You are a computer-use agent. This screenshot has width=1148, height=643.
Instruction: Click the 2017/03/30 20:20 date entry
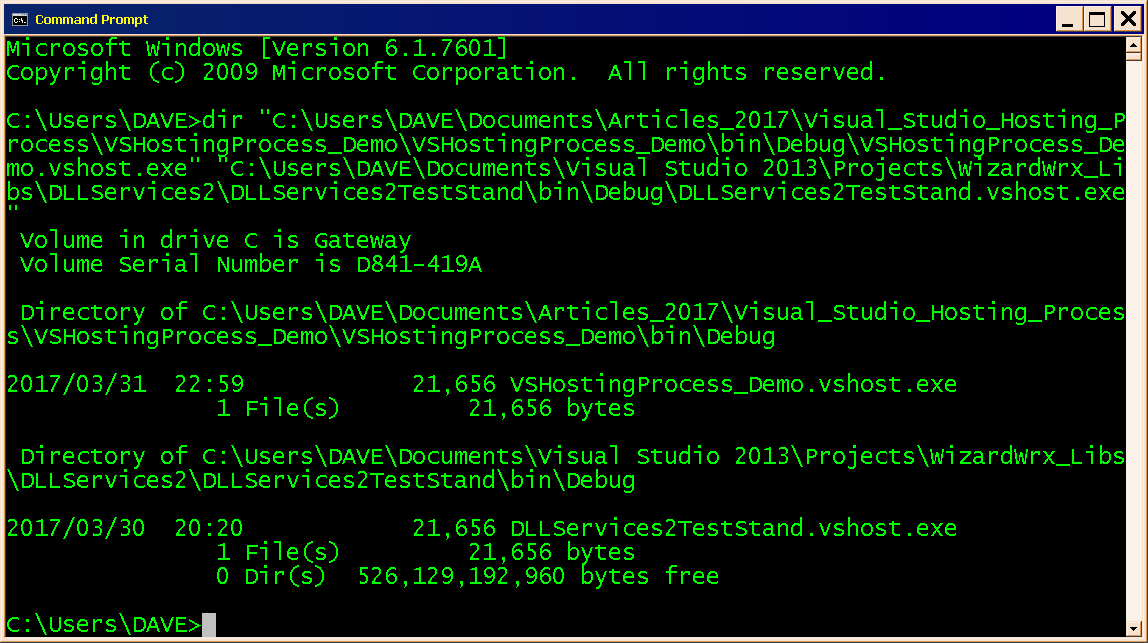[125, 528]
